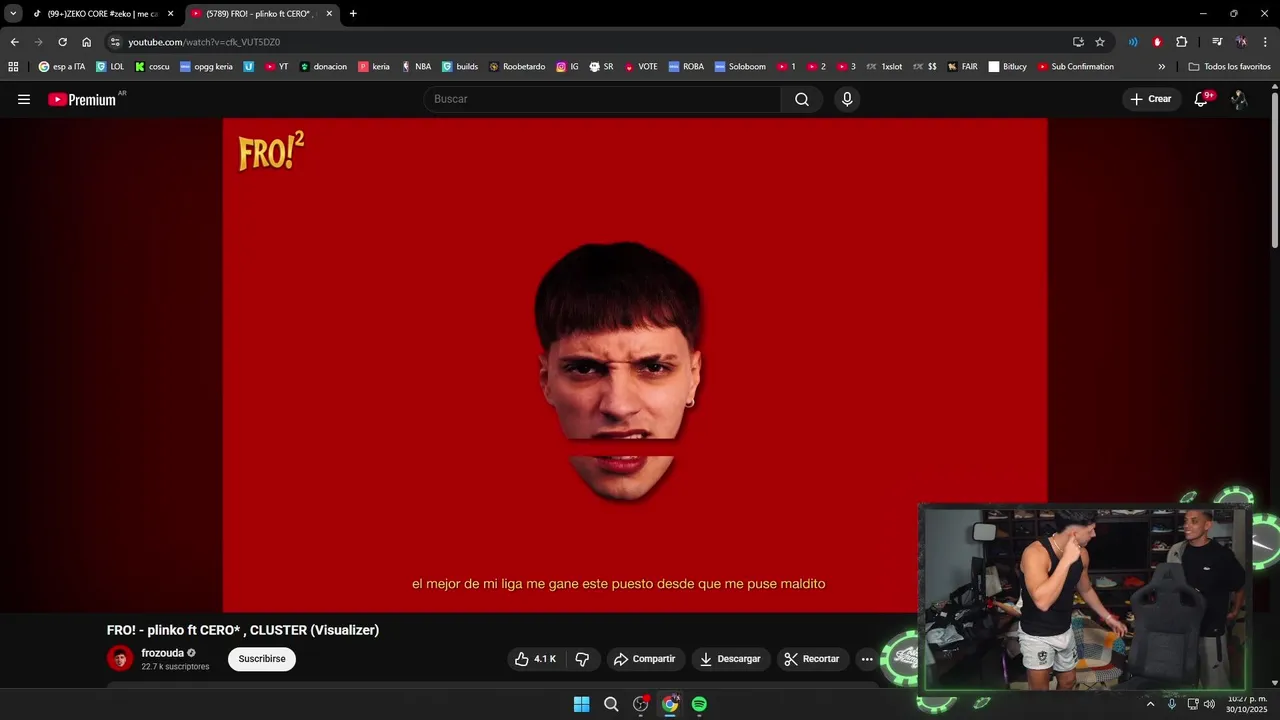This screenshot has height=720, width=1280.
Task: Open the IG Instagram bookmark
Action: pyautogui.click(x=567, y=67)
